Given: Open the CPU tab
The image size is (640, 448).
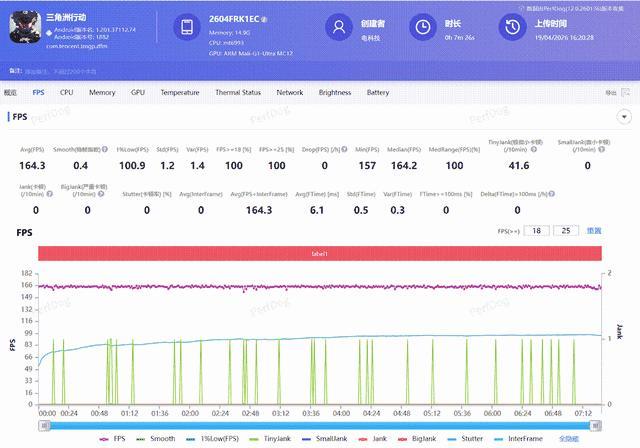Looking at the screenshot, I should pyautogui.click(x=67, y=93).
